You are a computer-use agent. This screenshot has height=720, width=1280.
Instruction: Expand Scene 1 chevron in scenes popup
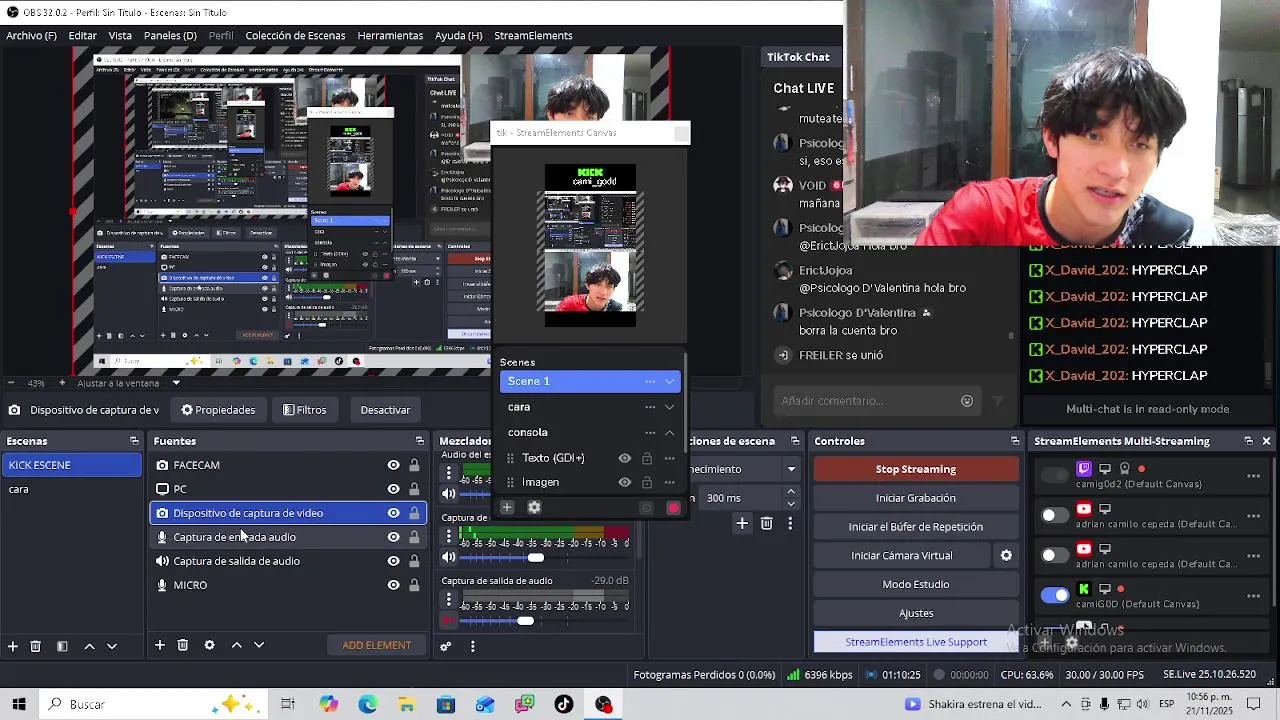tap(670, 381)
